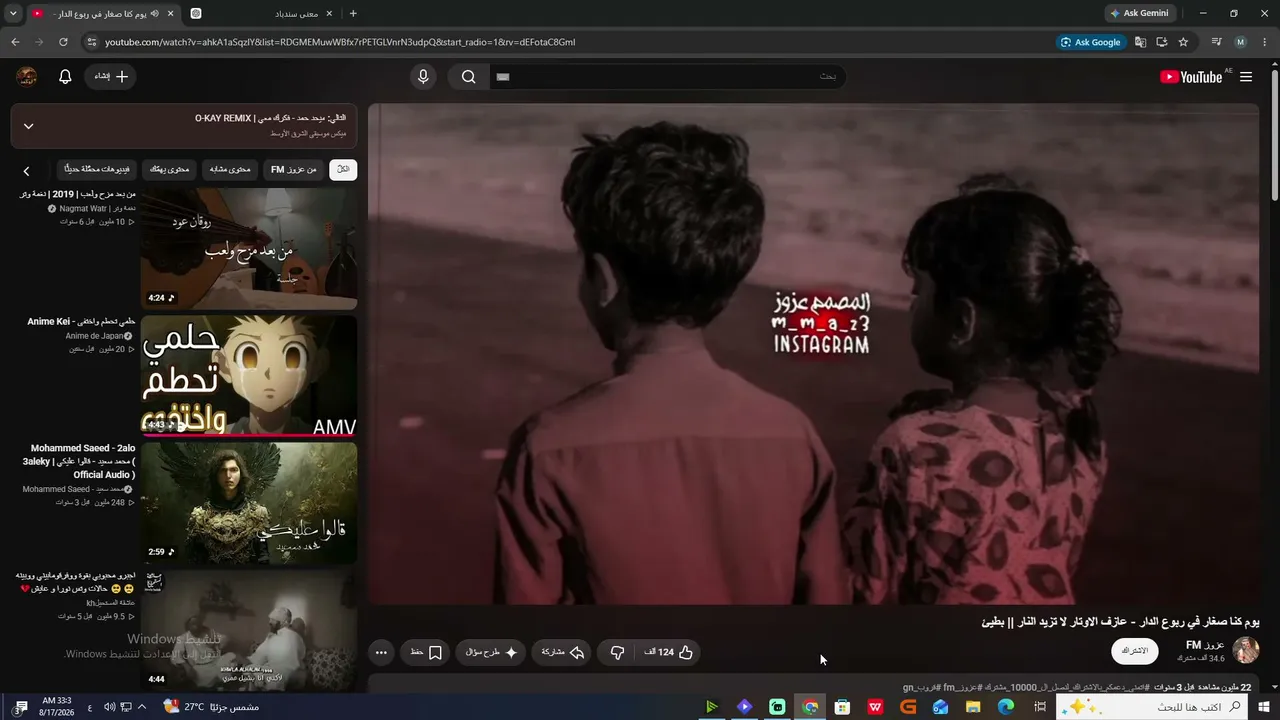Open the Chrome three-dot menu
Screen dimensions: 1280x720
point(1264,42)
